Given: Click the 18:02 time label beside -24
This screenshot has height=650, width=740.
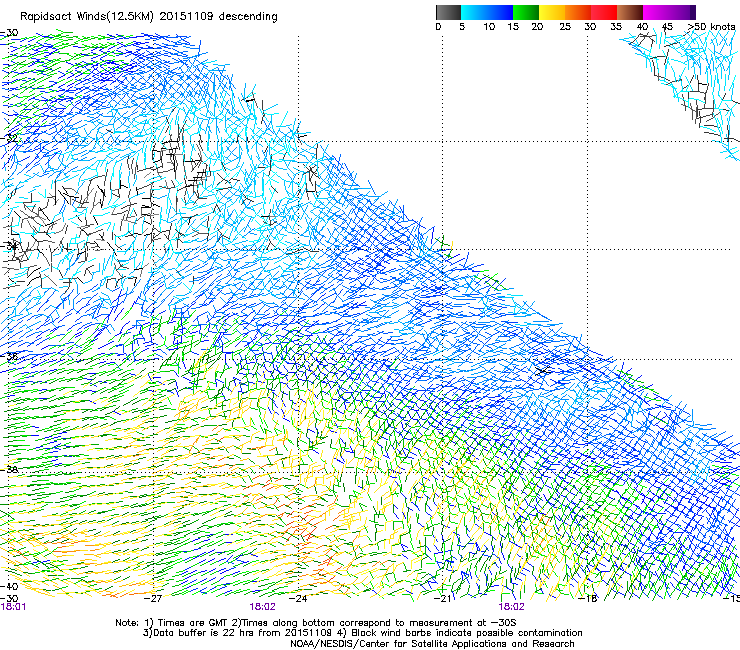Looking at the screenshot, I should click(x=262, y=607).
